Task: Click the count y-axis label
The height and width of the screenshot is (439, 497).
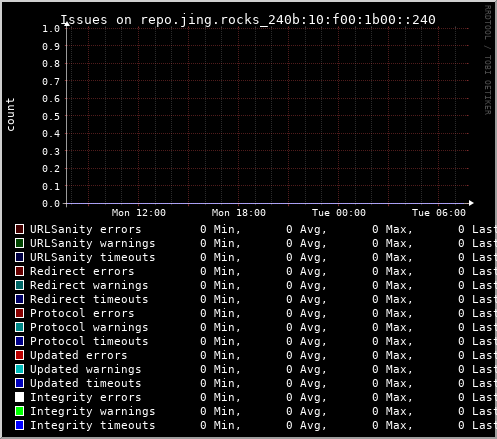Action: click(11, 114)
